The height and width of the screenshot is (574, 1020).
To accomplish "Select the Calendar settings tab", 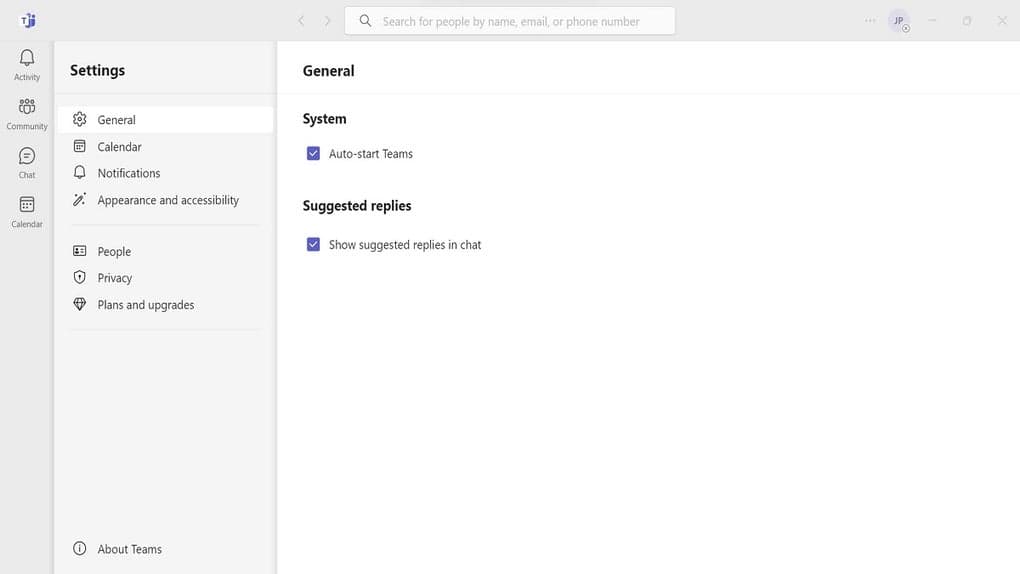I will pyautogui.click(x=165, y=146).
